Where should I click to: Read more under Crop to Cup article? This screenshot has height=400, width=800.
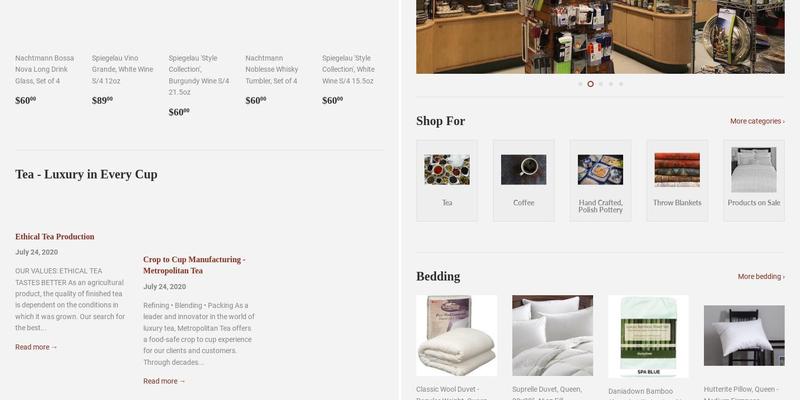[x=164, y=381]
